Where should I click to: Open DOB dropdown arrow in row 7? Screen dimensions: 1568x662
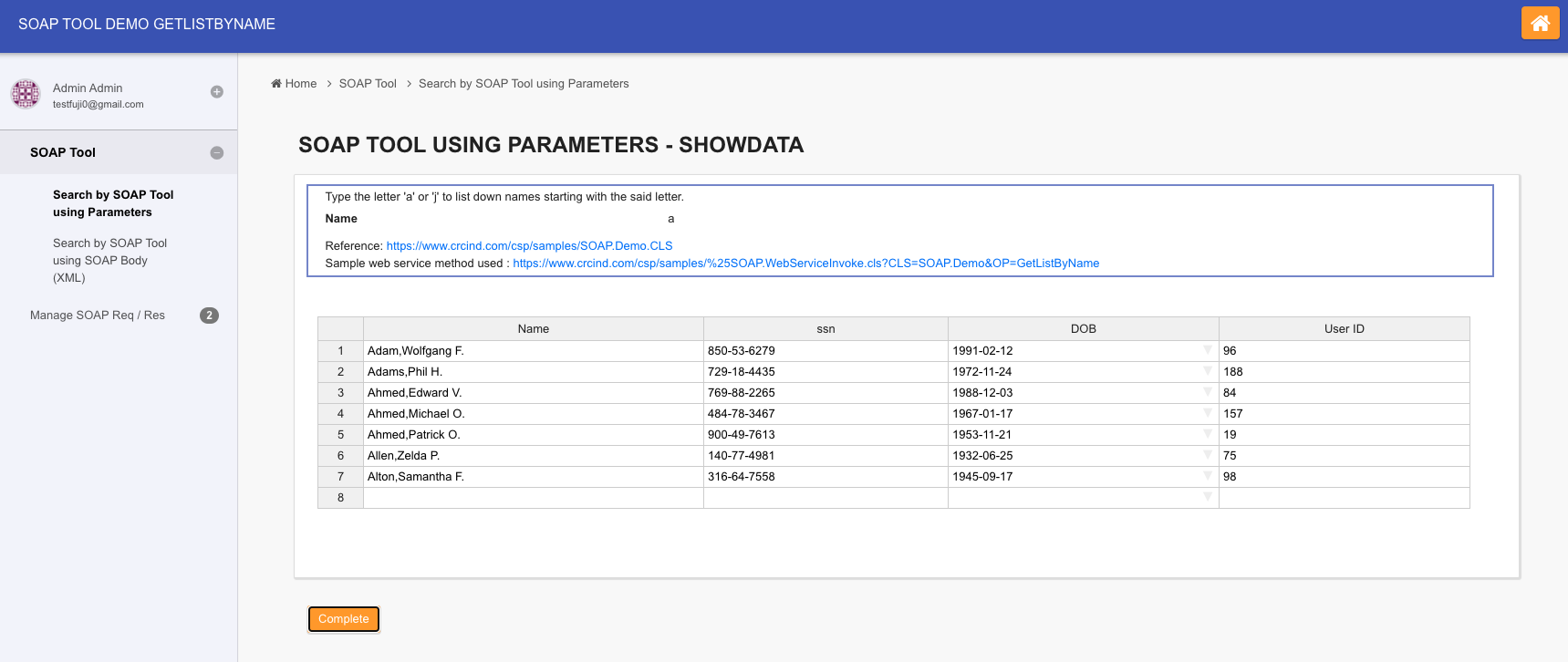point(1208,476)
